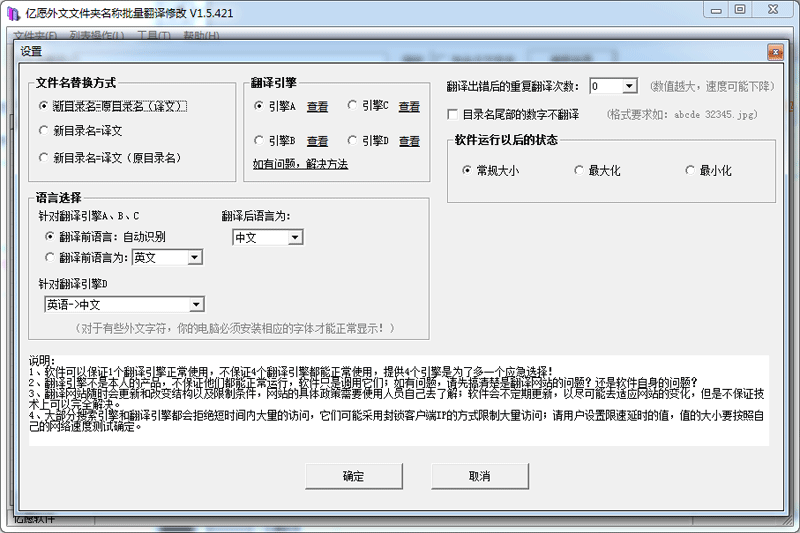Open the 英语->中文 engine D dropdown
Screen dimensions: 800x533
coord(196,305)
